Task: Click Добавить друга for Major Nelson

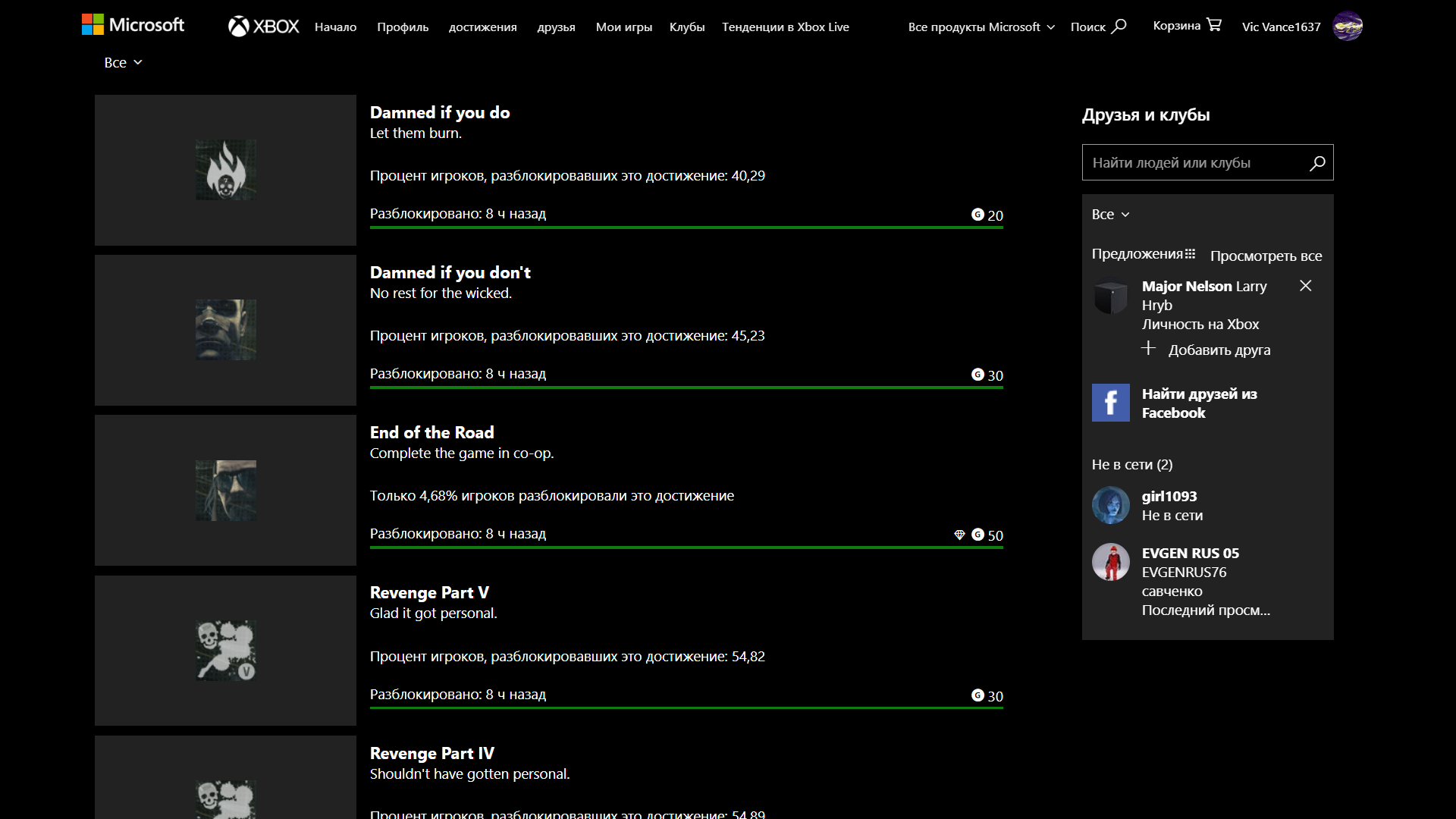Action: coord(1219,350)
